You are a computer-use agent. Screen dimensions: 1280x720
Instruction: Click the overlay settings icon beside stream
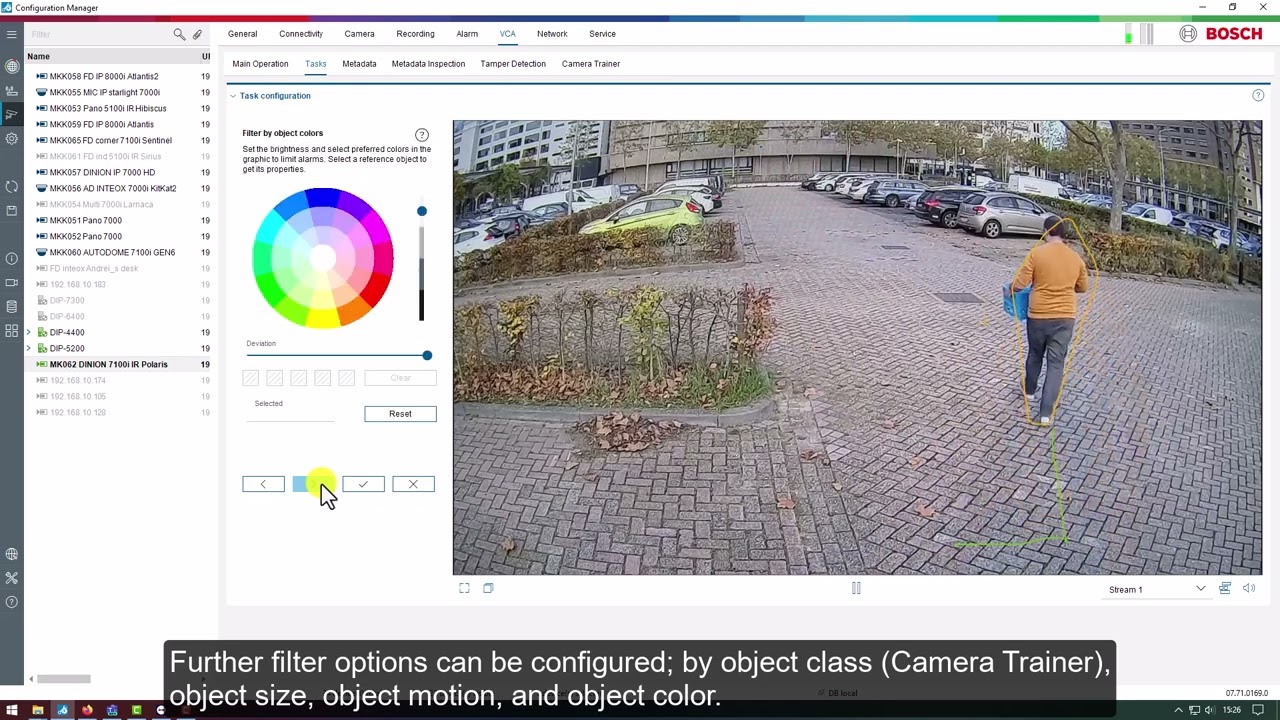pyautogui.click(x=1225, y=588)
